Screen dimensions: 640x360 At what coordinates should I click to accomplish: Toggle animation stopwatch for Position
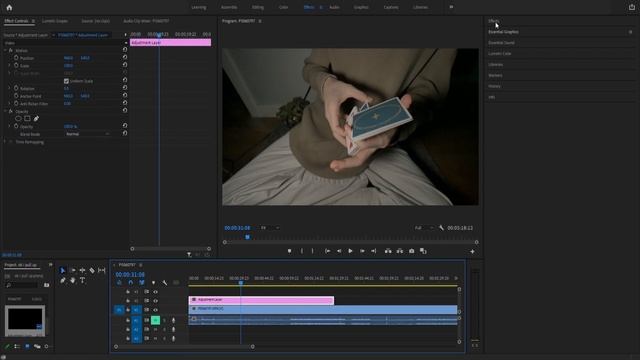coord(16,58)
